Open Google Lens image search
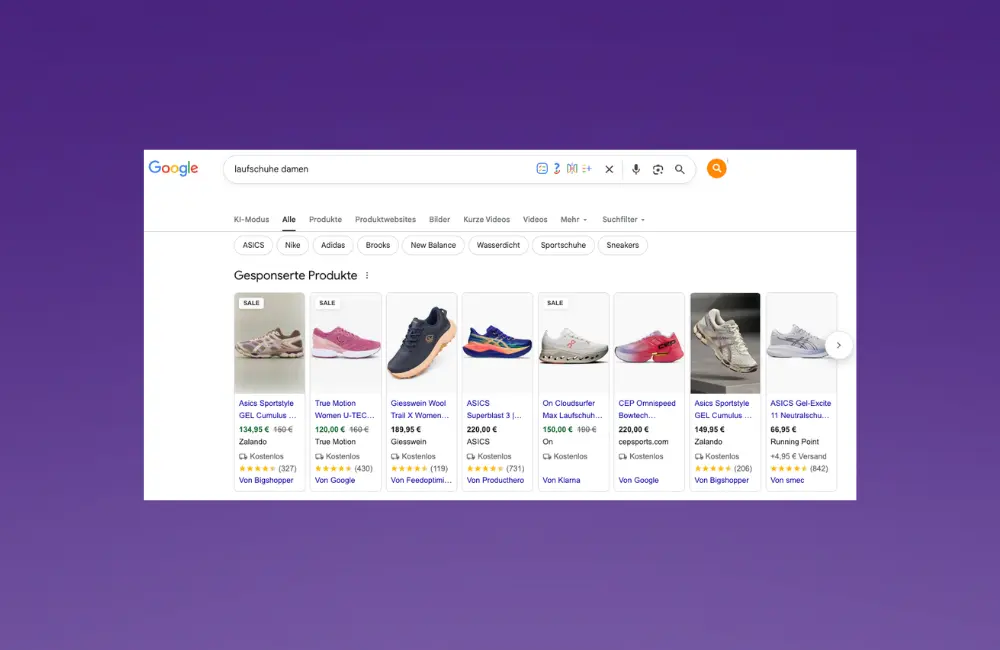The image size is (1000, 650). click(x=658, y=169)
